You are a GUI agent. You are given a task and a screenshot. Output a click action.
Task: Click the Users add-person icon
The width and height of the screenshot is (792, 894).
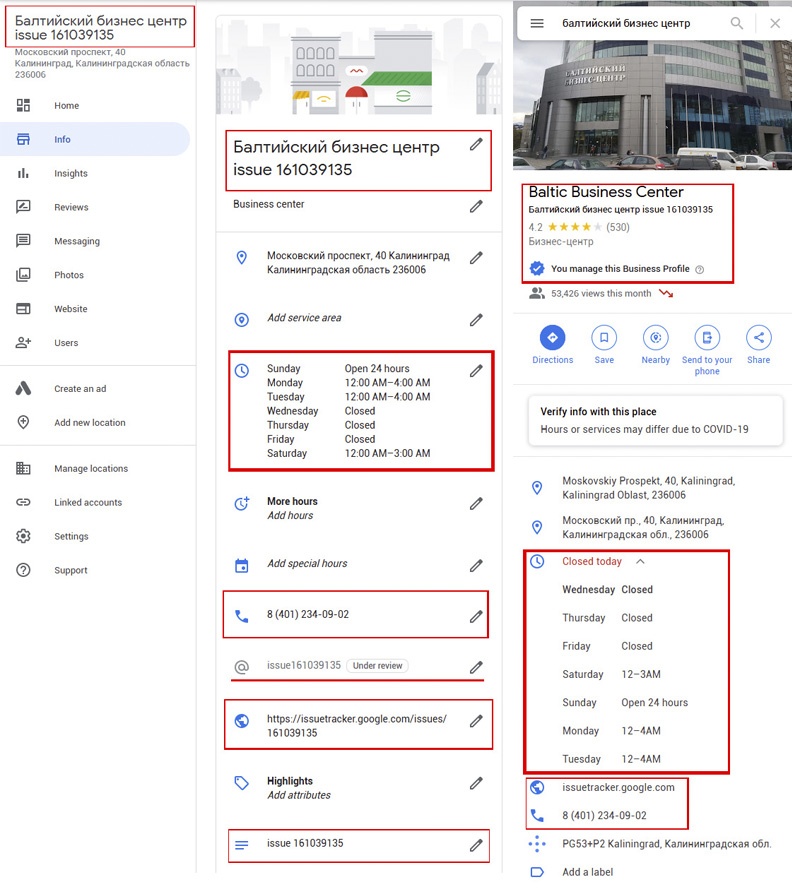tap(23, 343)
